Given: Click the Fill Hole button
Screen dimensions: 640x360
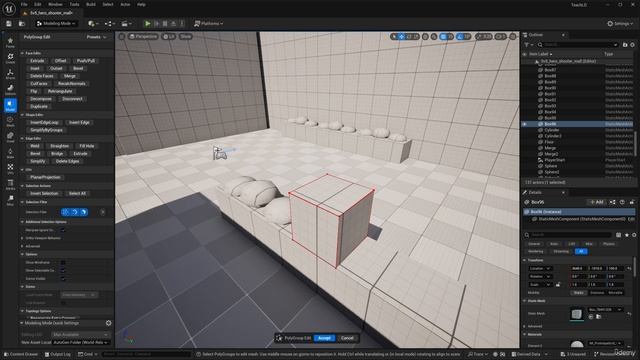Looking at the screenshot, I should pyautogui.click(x=87, y=146).
